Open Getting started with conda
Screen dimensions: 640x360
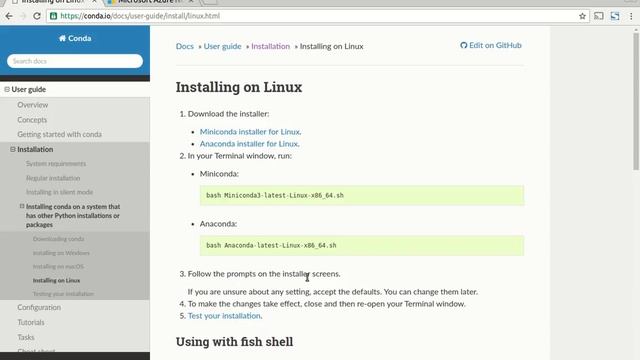coord(60,134)
